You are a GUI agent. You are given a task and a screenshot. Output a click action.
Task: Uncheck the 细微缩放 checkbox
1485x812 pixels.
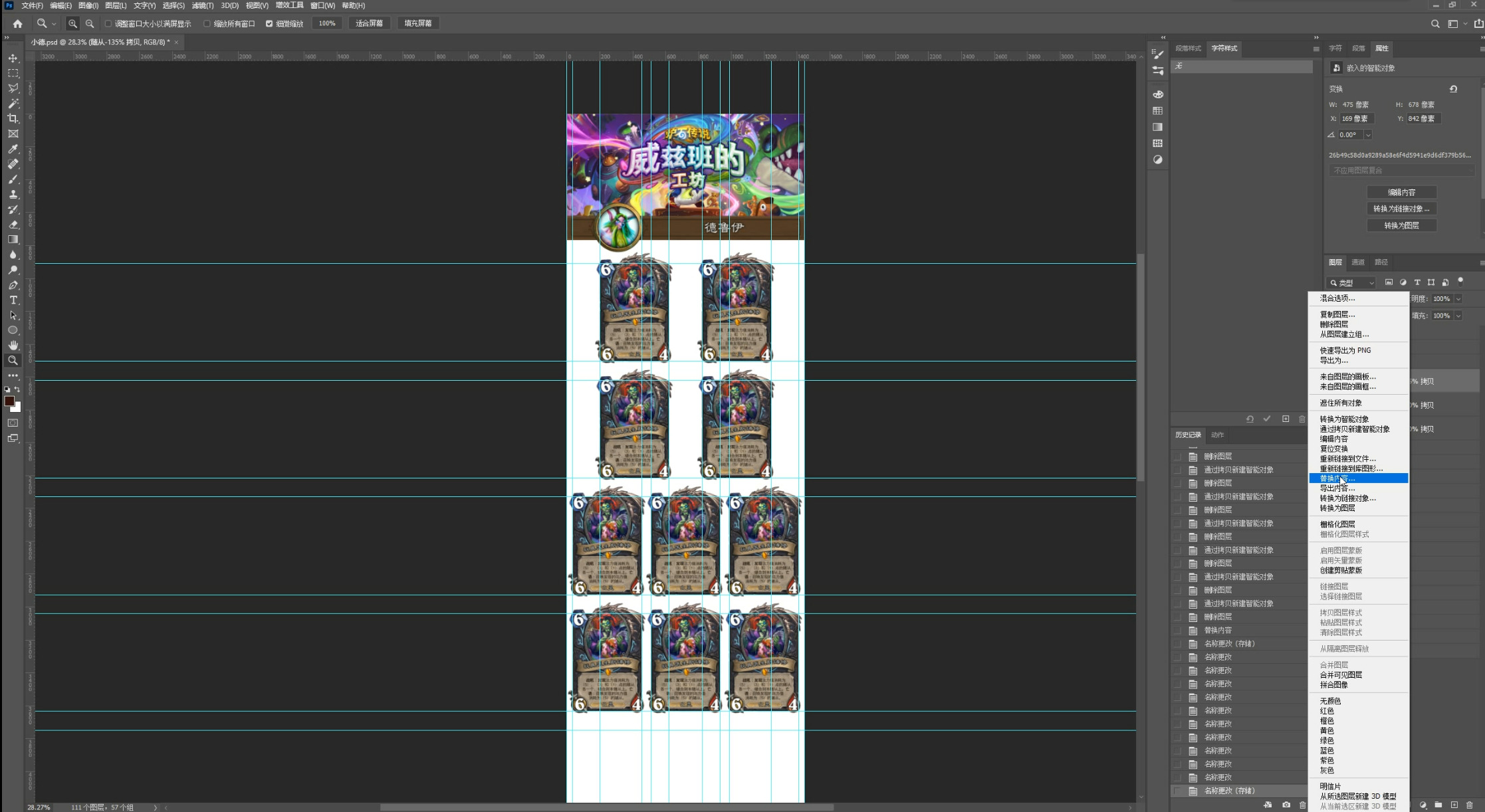coord(269,23)
